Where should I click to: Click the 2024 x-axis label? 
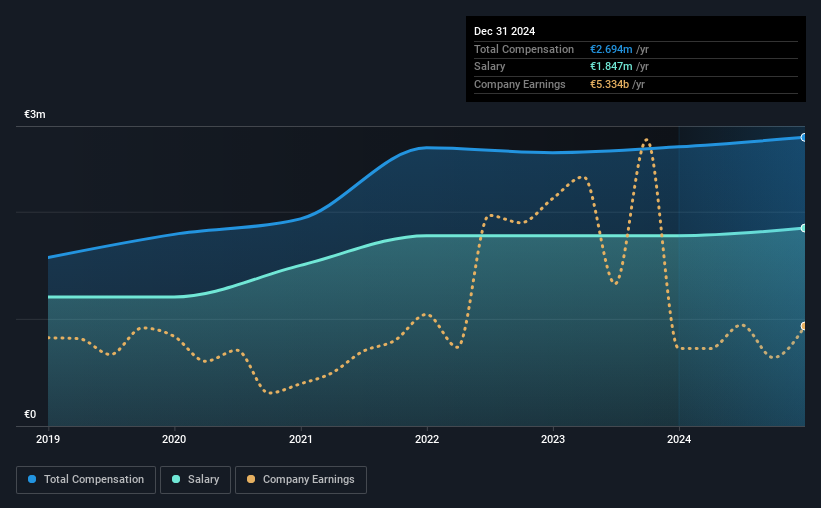[x=679, y=439]
